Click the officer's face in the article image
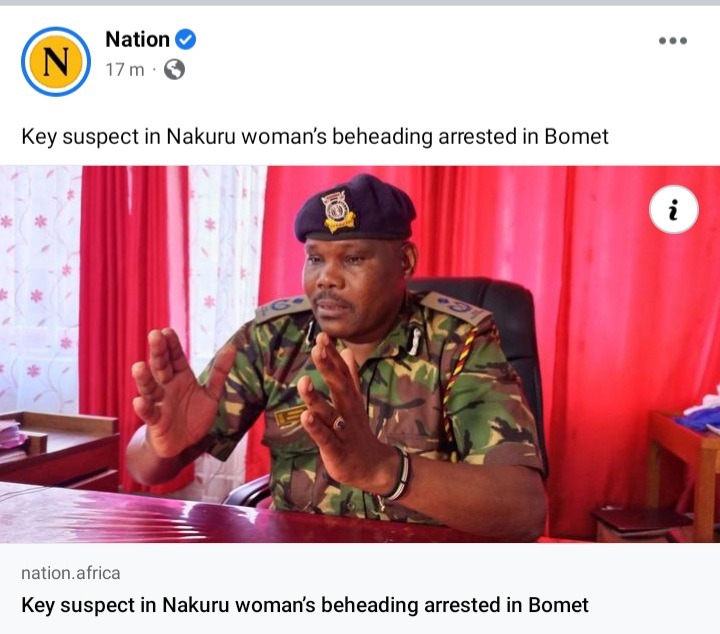Image resolution: width=720 pixels, height=634 pixels. (x=350, y=287)
